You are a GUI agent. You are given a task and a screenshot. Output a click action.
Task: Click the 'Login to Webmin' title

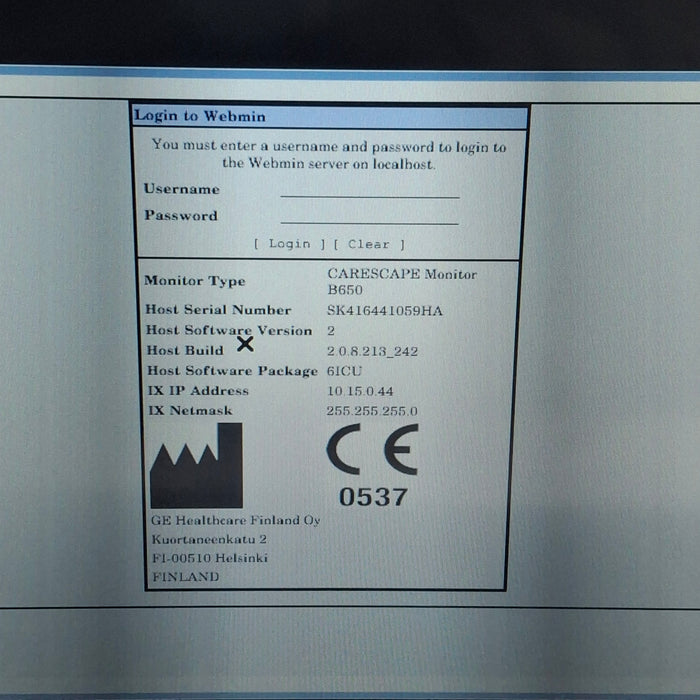point(200,116)
